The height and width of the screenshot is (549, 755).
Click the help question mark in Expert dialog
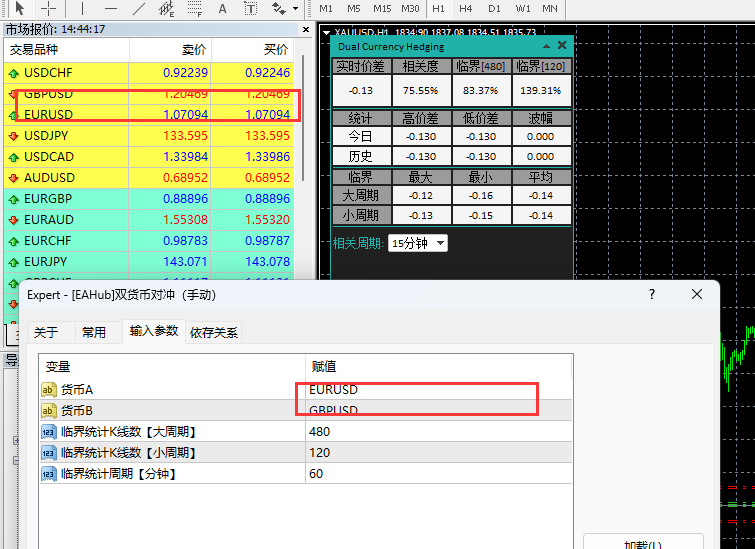pos(652,294)
